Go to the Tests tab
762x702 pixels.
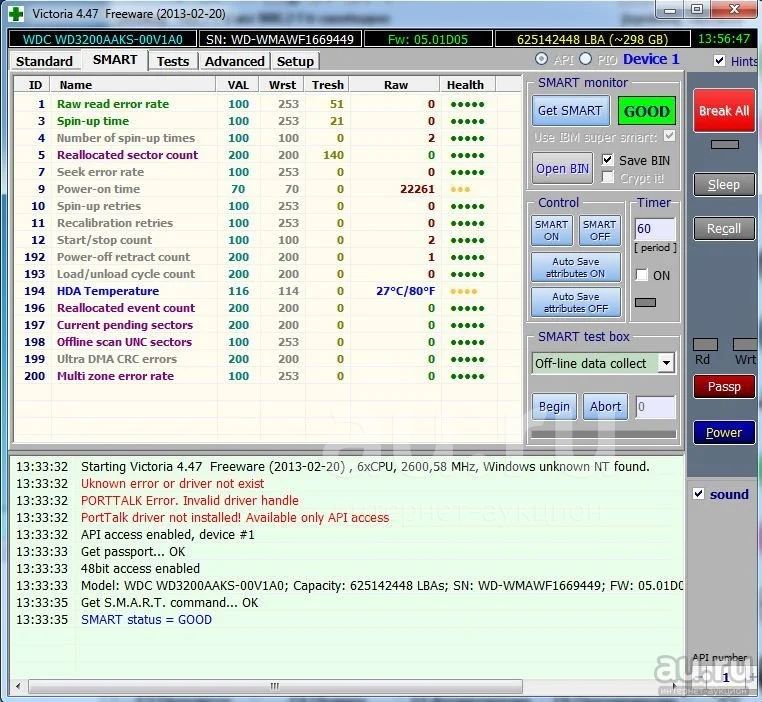[173, 61]
